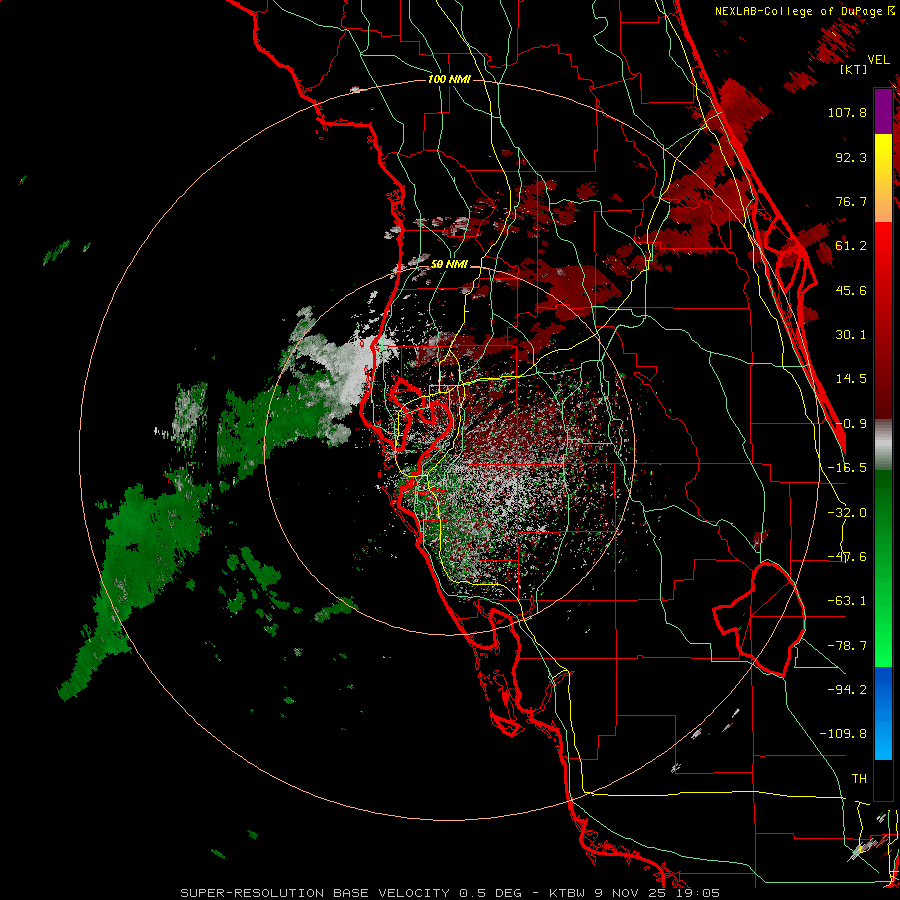Click the VEL label above the colorbar
The image size is (900, 900).
878,59
